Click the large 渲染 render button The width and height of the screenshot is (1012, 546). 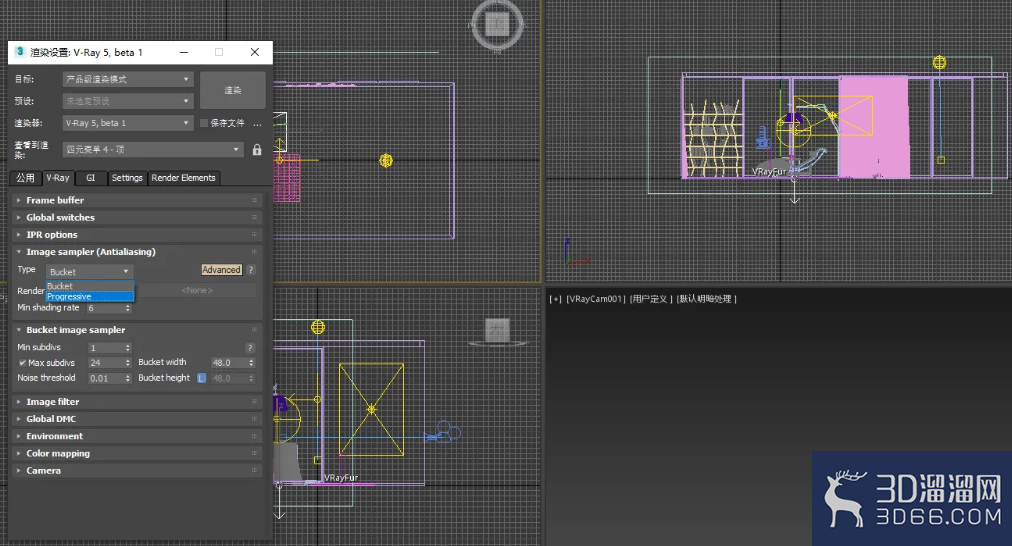pos(233,90)
